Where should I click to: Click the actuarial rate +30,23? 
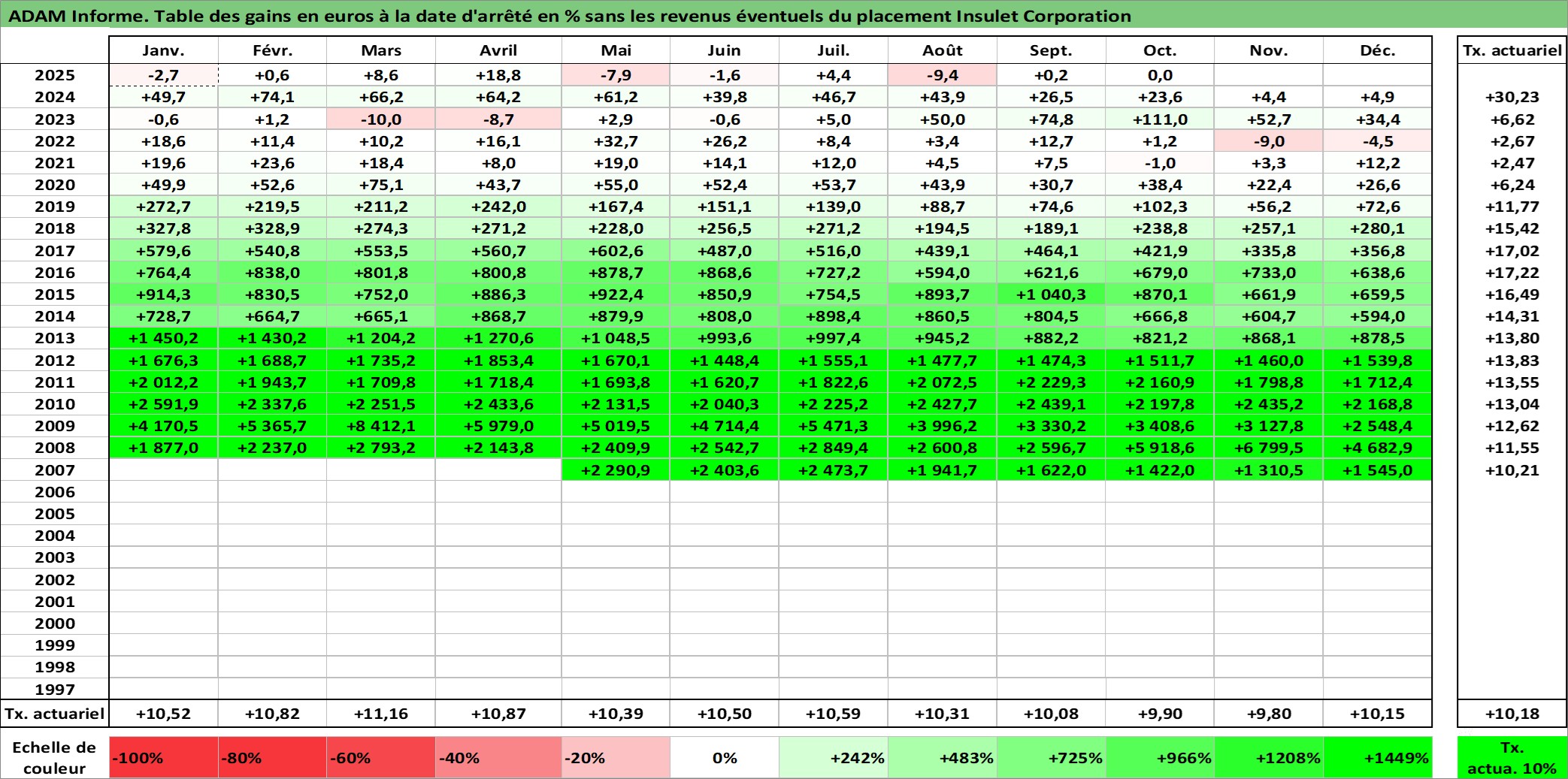coord(1512,97)
